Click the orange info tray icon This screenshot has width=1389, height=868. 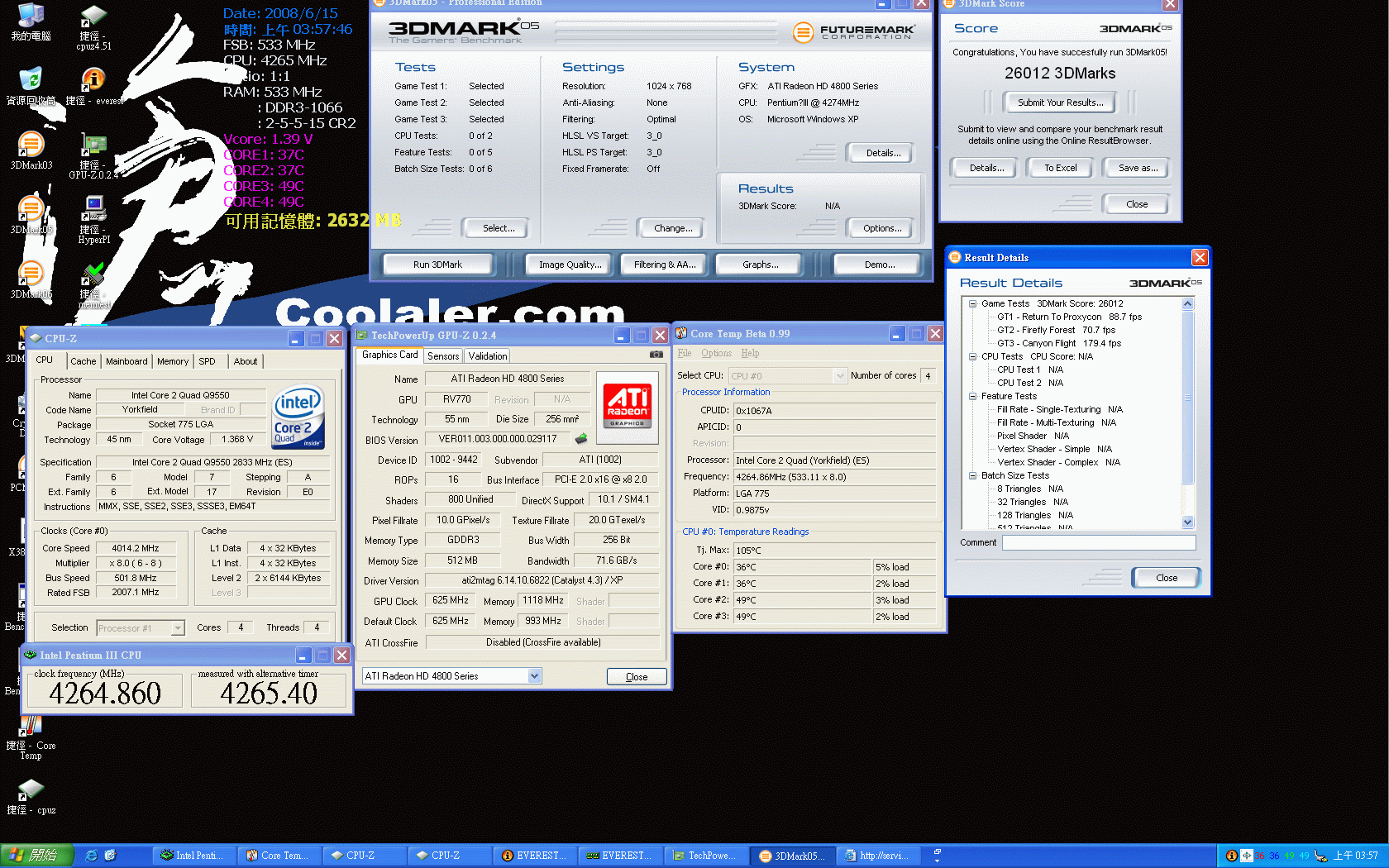(1231, 856)
